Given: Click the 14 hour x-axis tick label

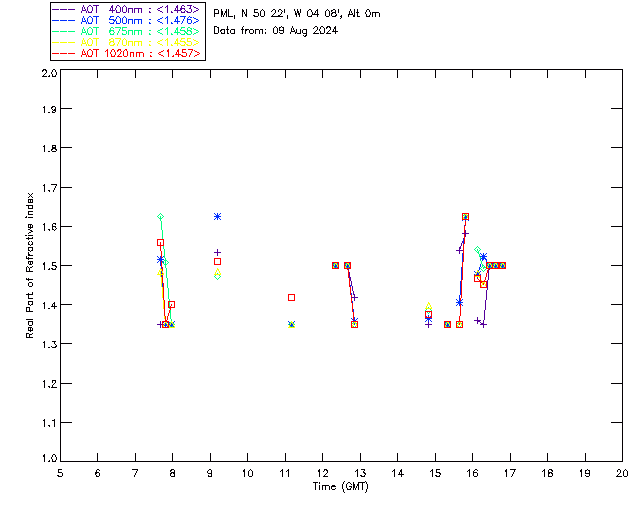Looking at the screenshot, I should click(x=398, y=473).
